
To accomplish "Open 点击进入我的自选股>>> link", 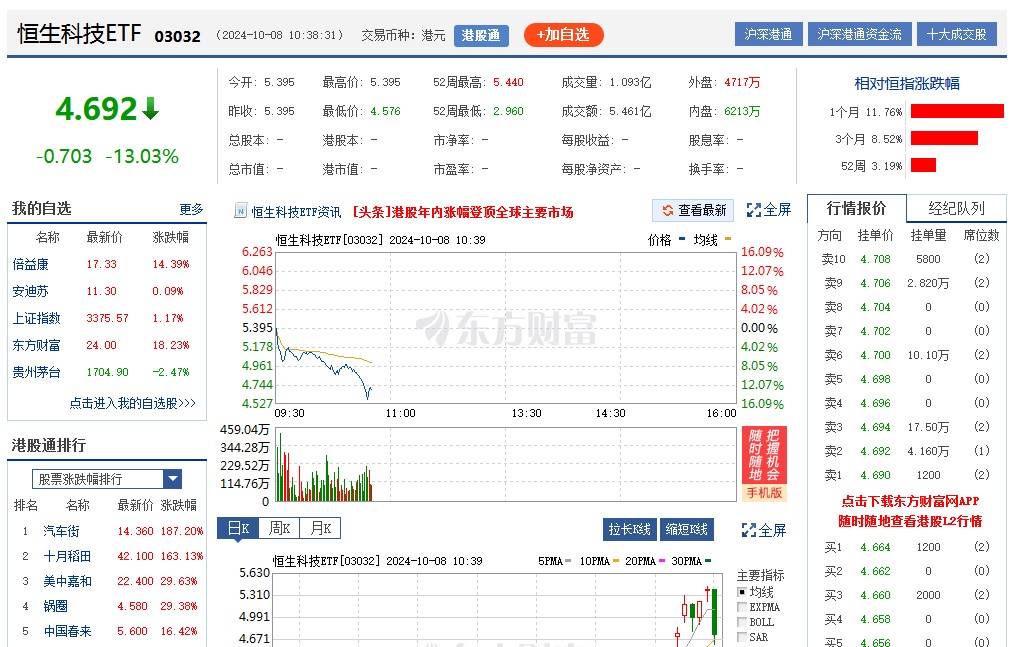I will (x=132, y=403).
